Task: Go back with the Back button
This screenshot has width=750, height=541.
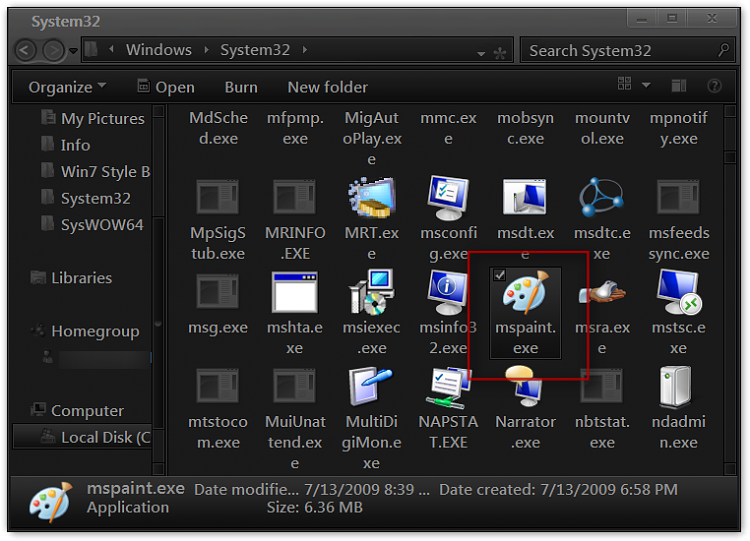Action: click(25, 50)
